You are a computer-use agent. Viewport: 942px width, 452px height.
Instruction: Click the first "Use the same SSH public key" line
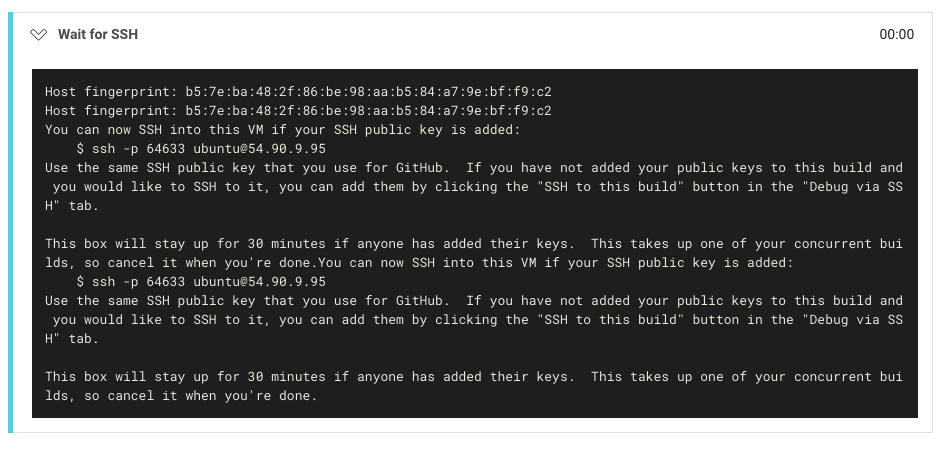click(x=250, y=168)
